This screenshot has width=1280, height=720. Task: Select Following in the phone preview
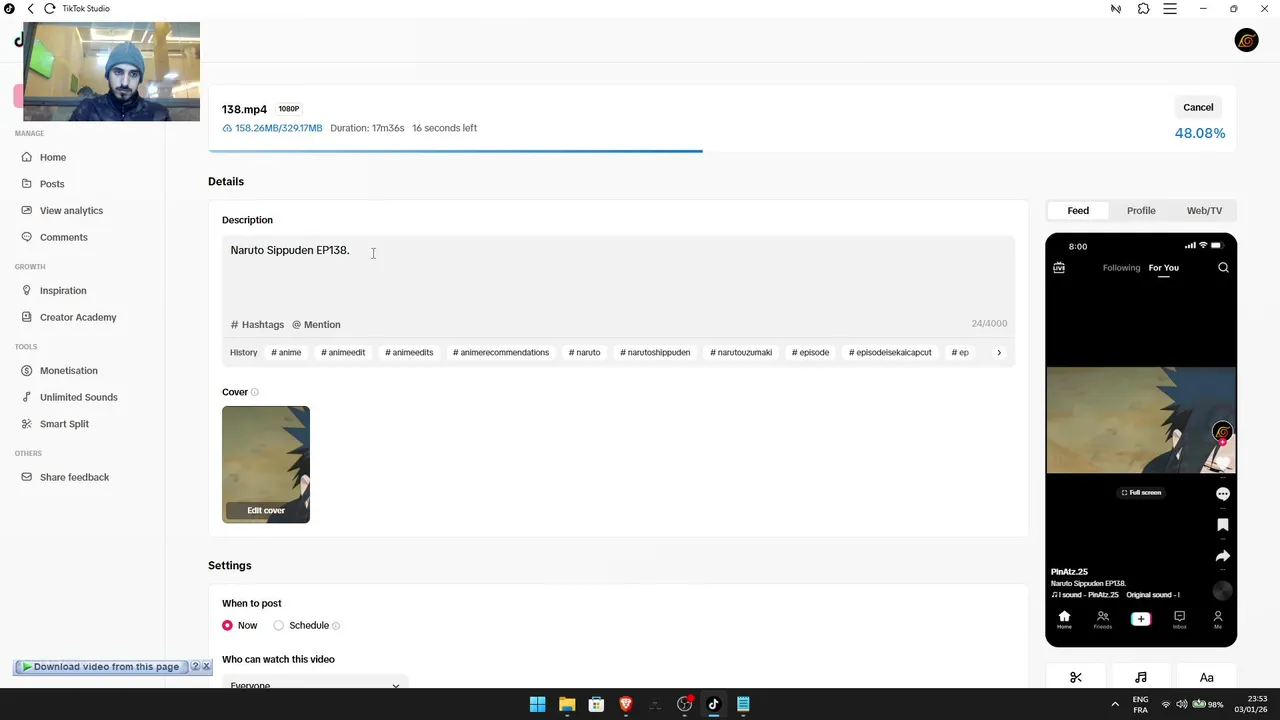click(x=1121, y=268)
